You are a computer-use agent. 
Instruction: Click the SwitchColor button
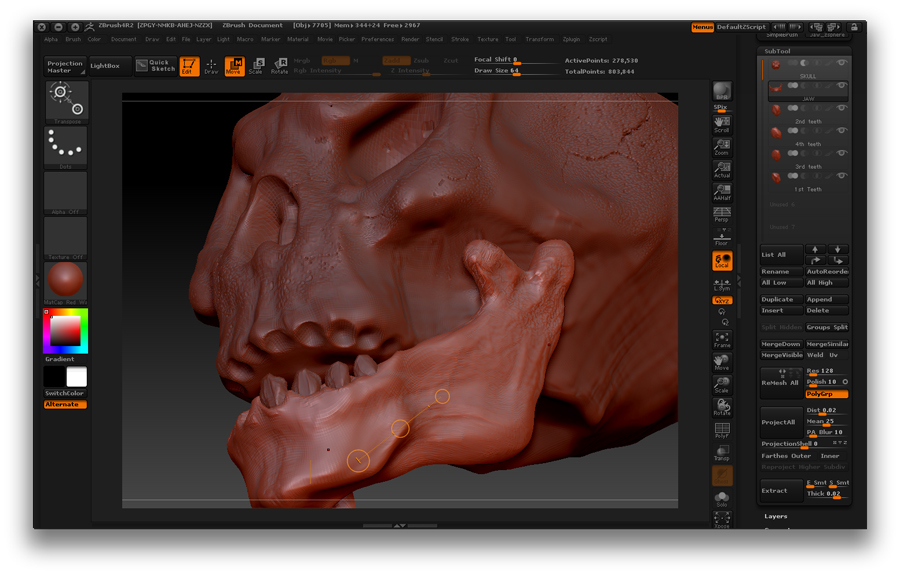pyautogui.click(x=65, y=394)
